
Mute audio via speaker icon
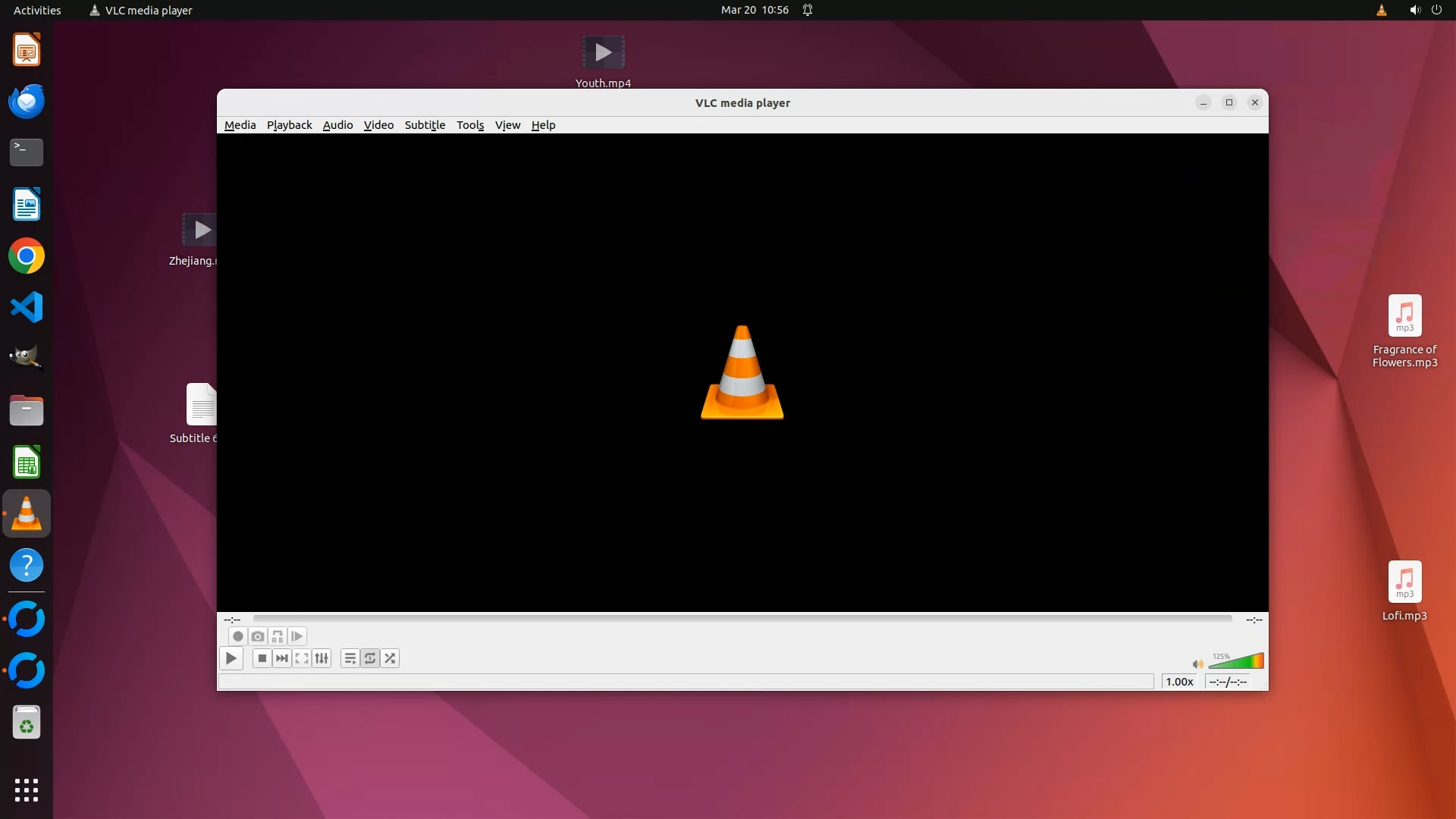pyautogui.click(x=1197, y=664)
